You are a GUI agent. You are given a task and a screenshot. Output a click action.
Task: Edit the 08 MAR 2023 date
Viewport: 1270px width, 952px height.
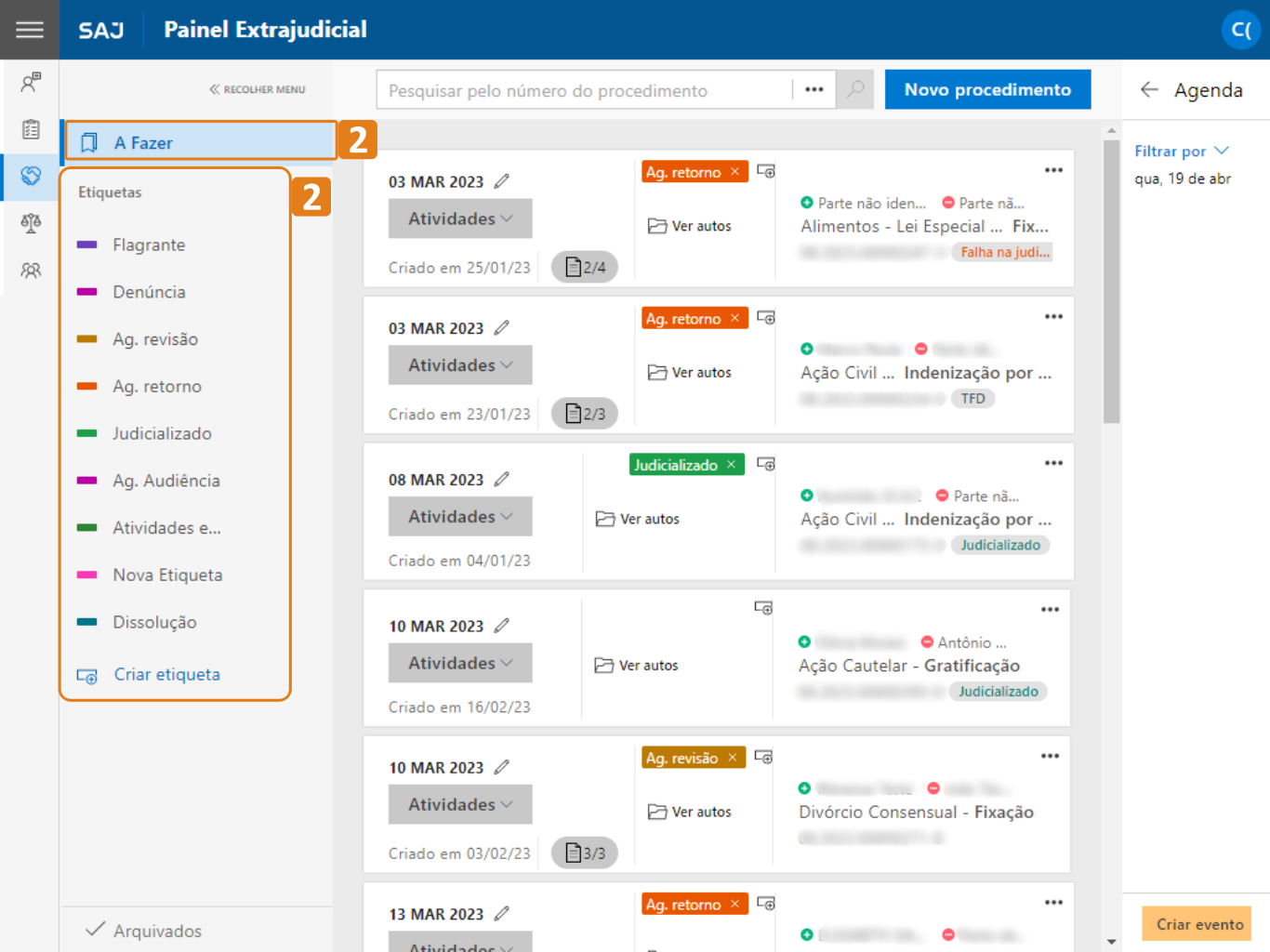pos(501,480)
